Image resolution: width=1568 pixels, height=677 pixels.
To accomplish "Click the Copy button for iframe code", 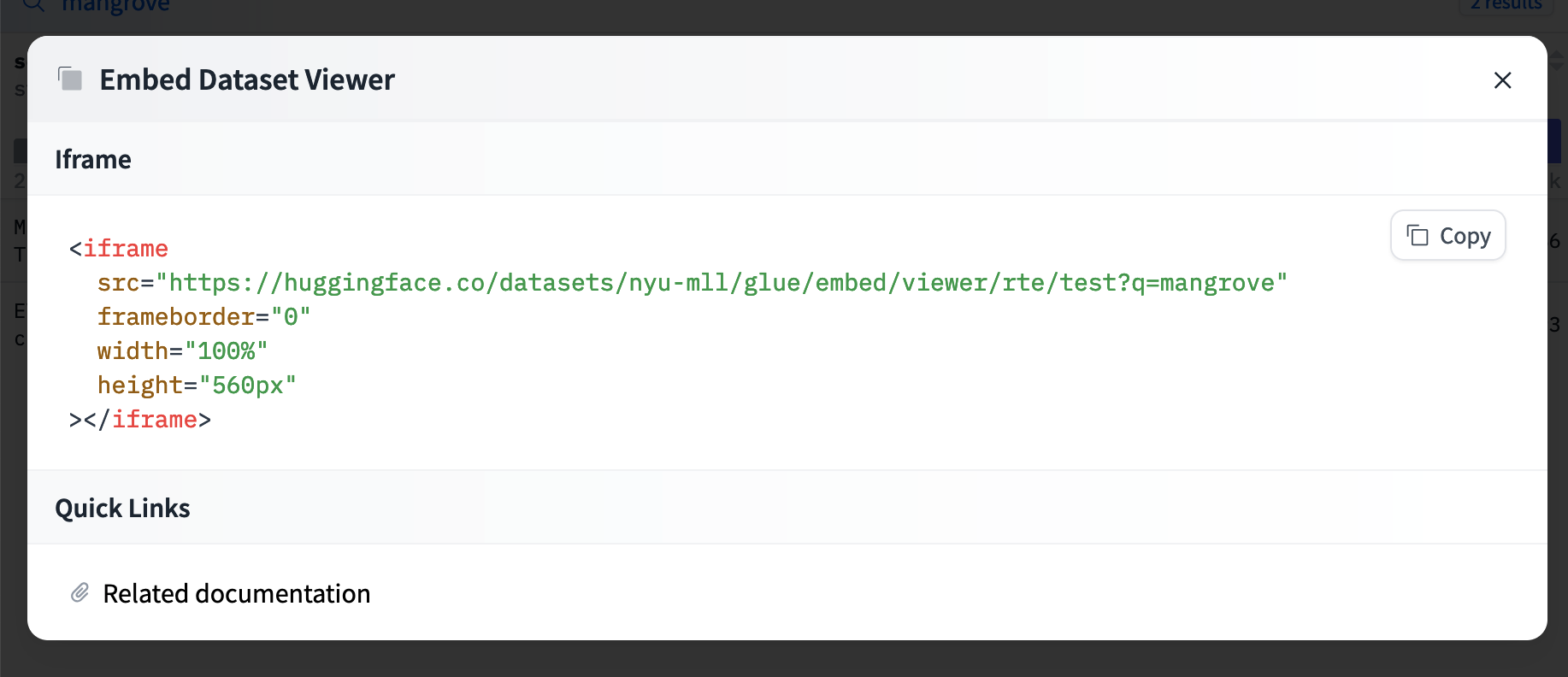I will 1447,235.
